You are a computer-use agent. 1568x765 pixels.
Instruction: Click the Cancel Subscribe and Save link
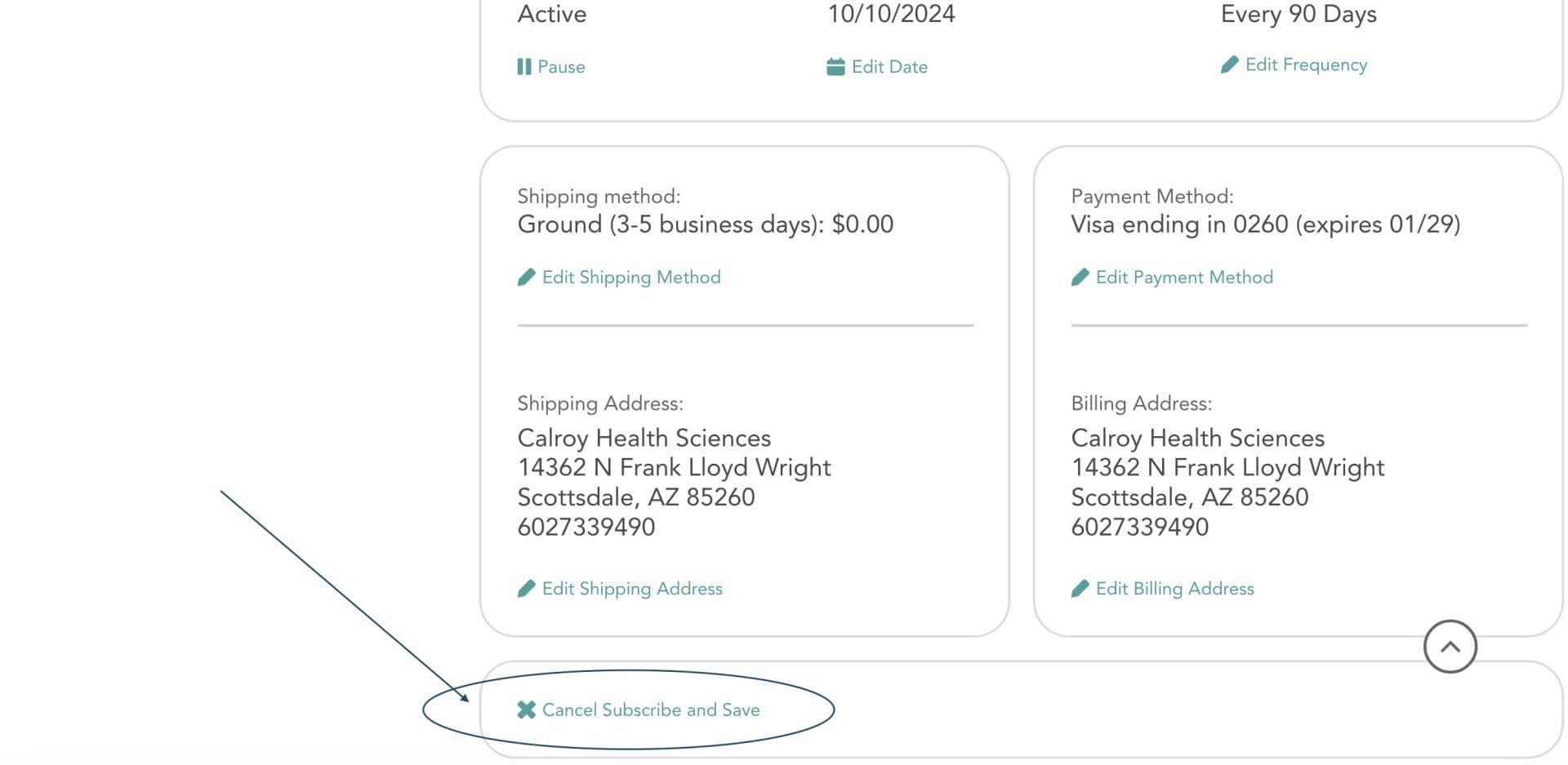pyautogui.click(x=651, y=710)
